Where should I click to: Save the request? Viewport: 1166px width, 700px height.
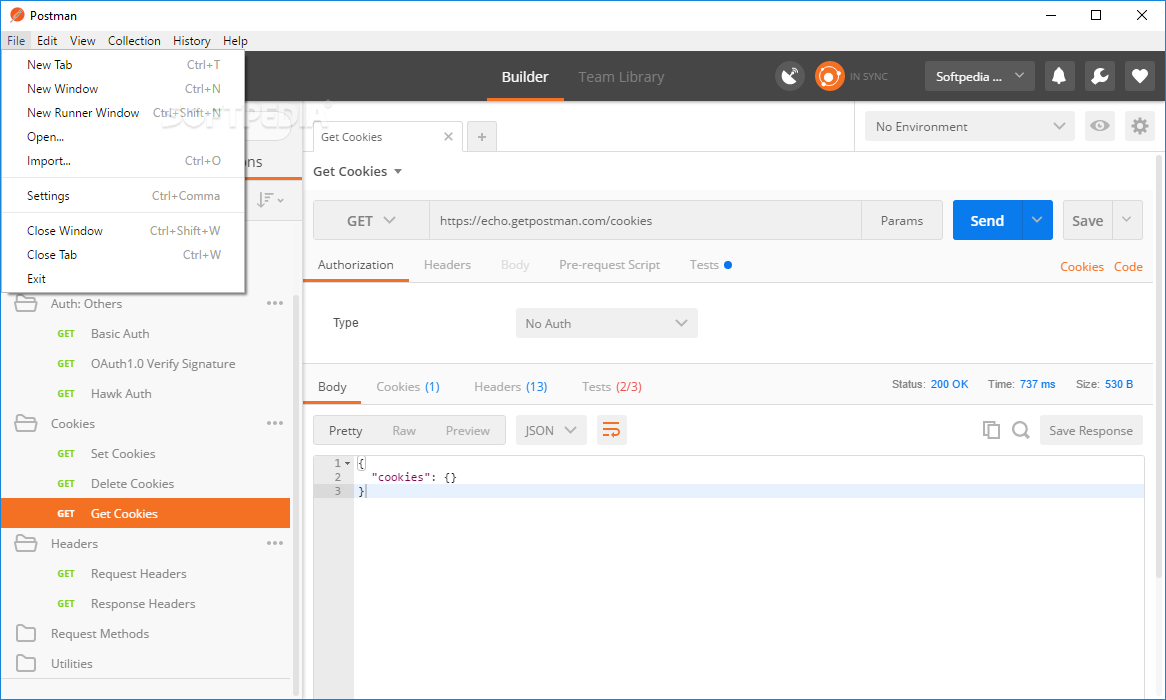point(1087,220)
